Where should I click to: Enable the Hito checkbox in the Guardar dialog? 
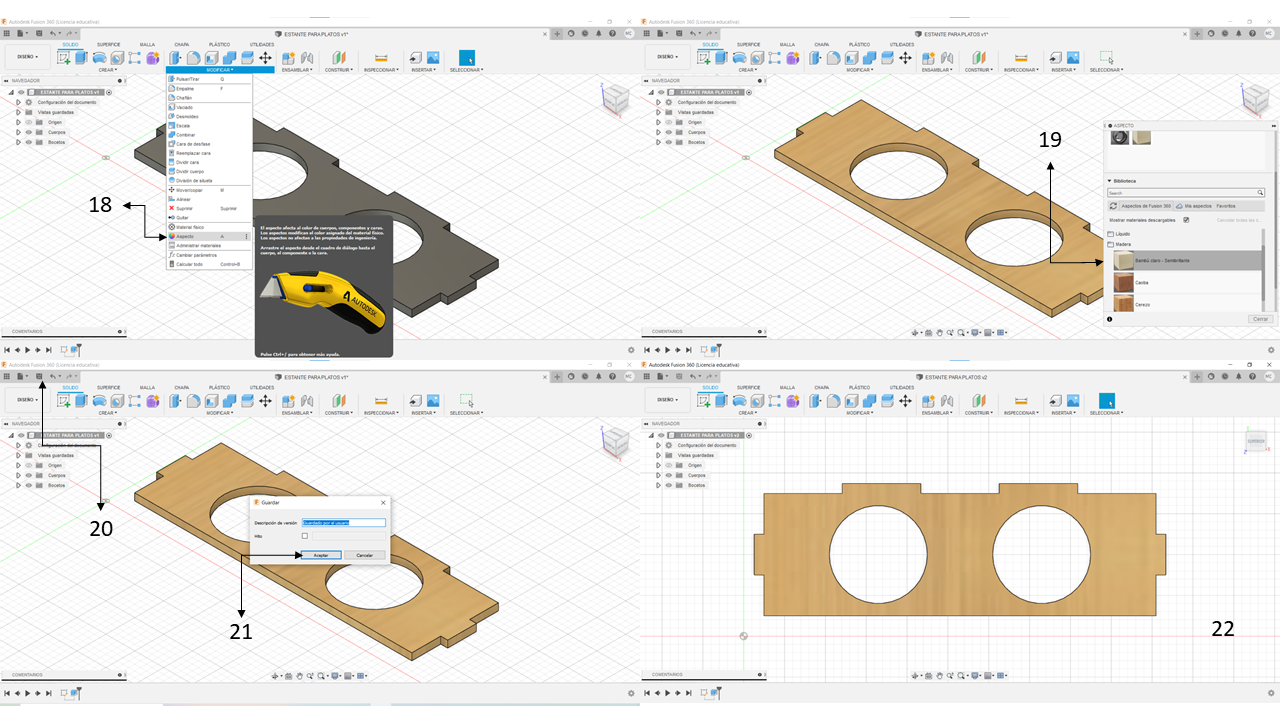(x=305, y=536)
